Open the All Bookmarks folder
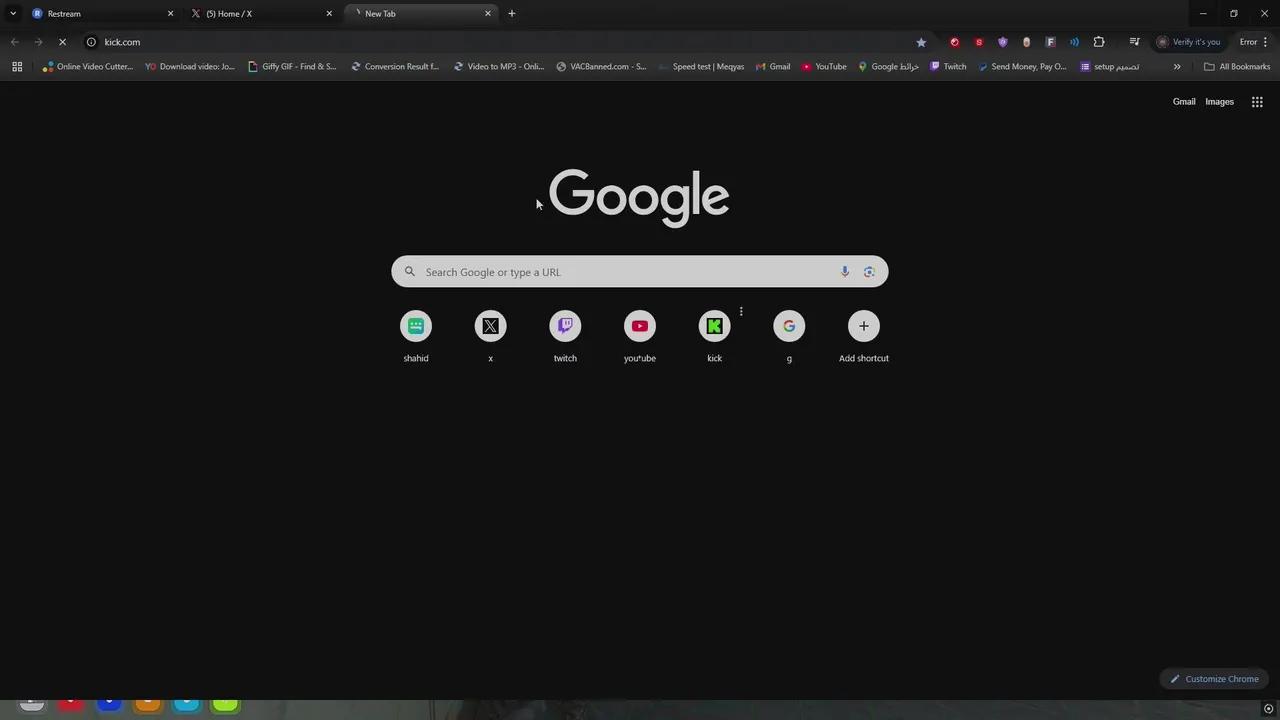Viewport: 1280px width, 720px height. point(1237,67)
